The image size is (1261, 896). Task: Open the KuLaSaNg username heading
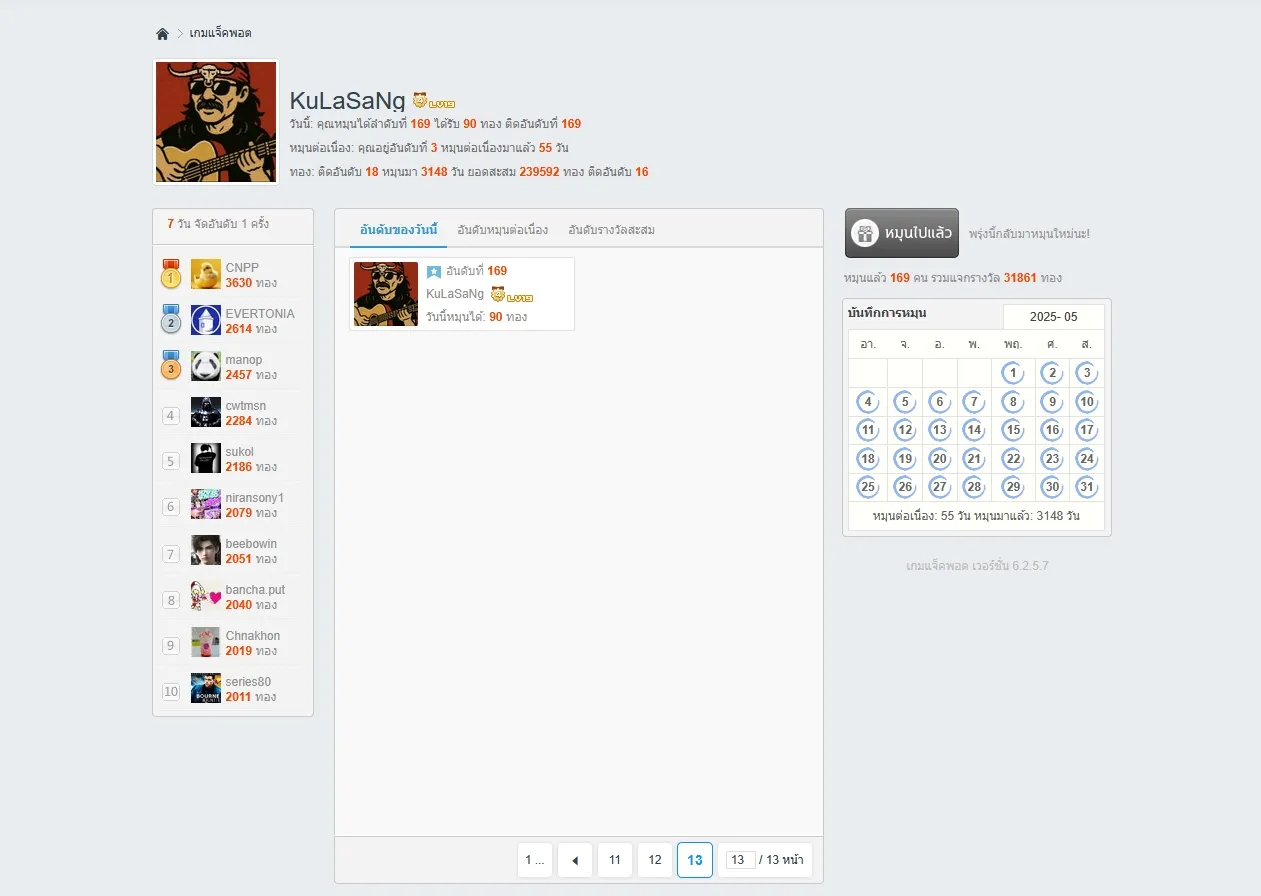coord(347,101)
